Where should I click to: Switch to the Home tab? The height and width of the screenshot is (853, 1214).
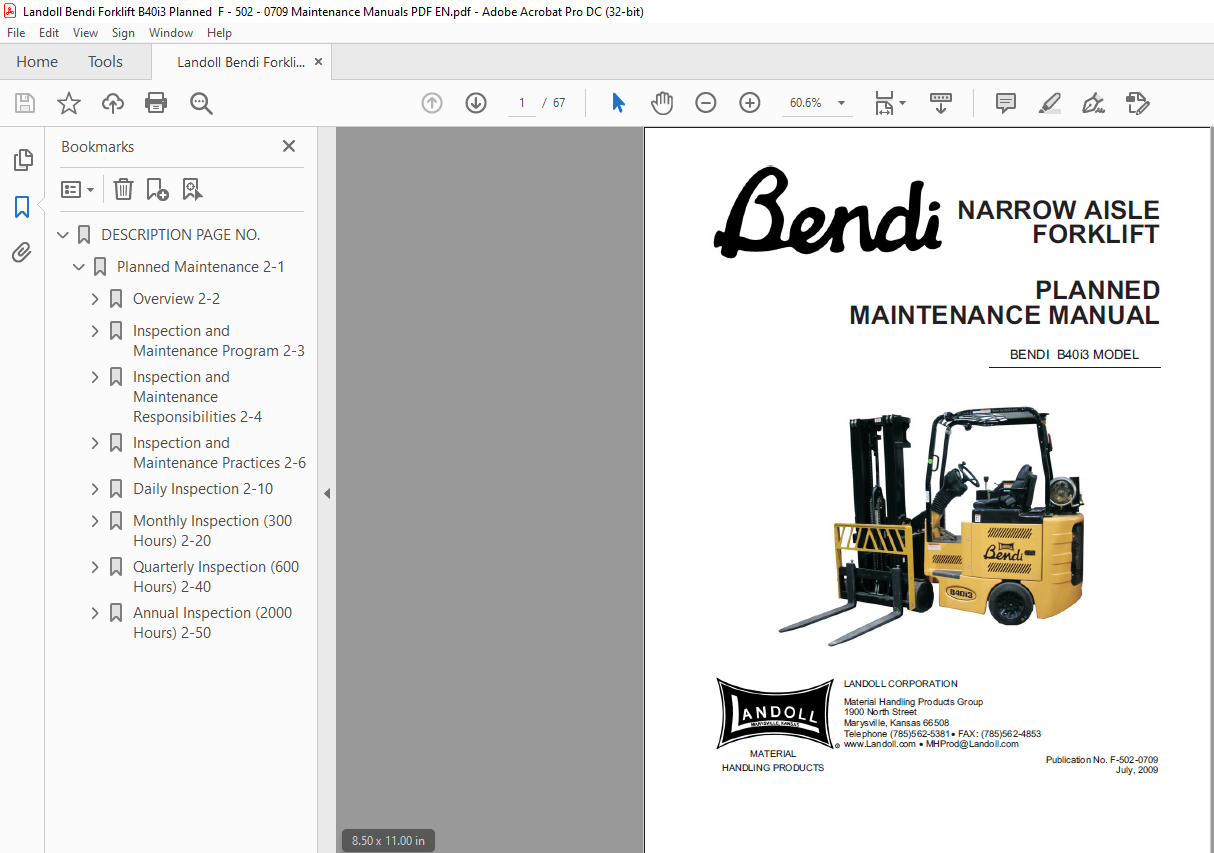point(37,62)
